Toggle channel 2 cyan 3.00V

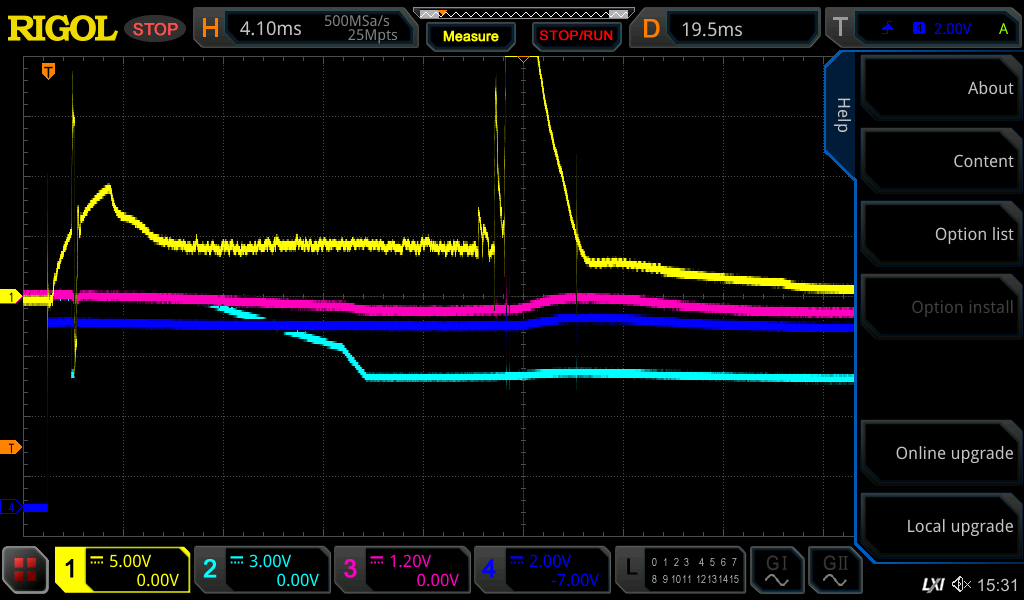[261, 570]
